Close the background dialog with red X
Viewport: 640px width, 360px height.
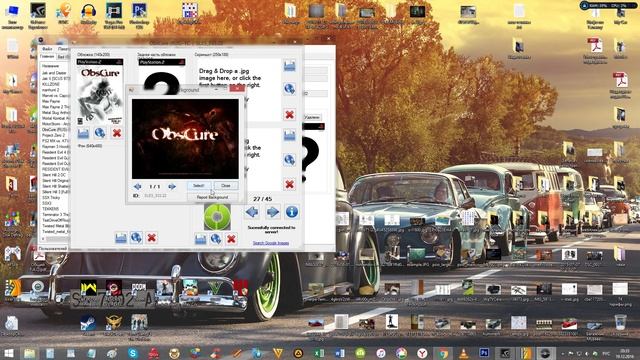(x=237, y=89)
